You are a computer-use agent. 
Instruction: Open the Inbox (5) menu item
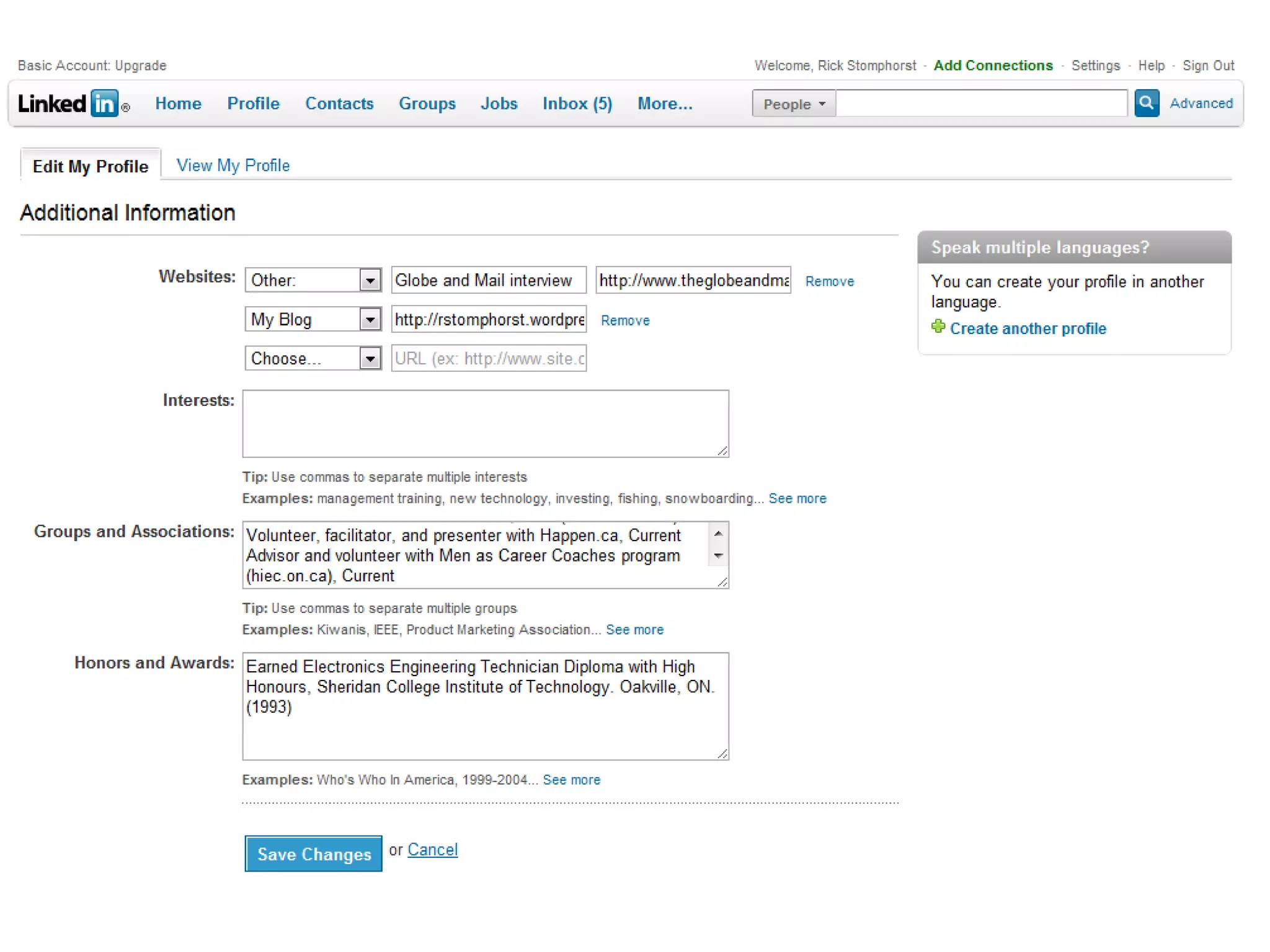(577, 104)
